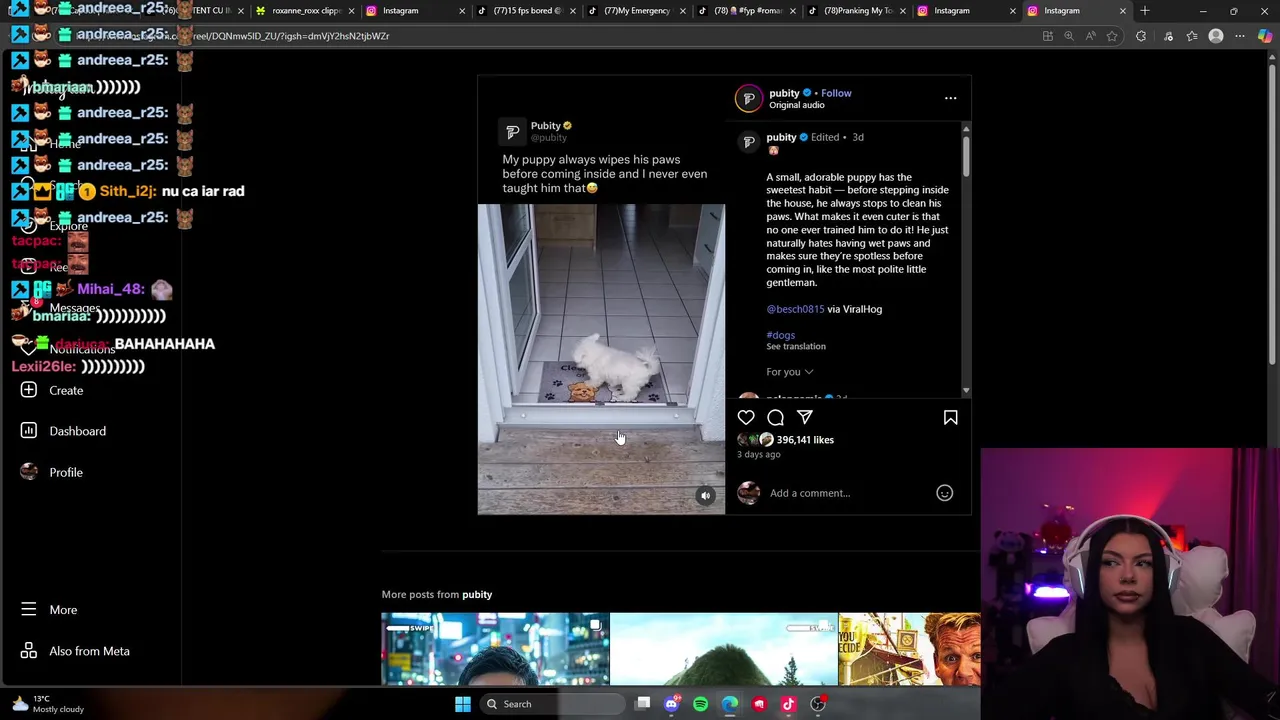Open pubity profile from post header name

click(x=784, y=93)
